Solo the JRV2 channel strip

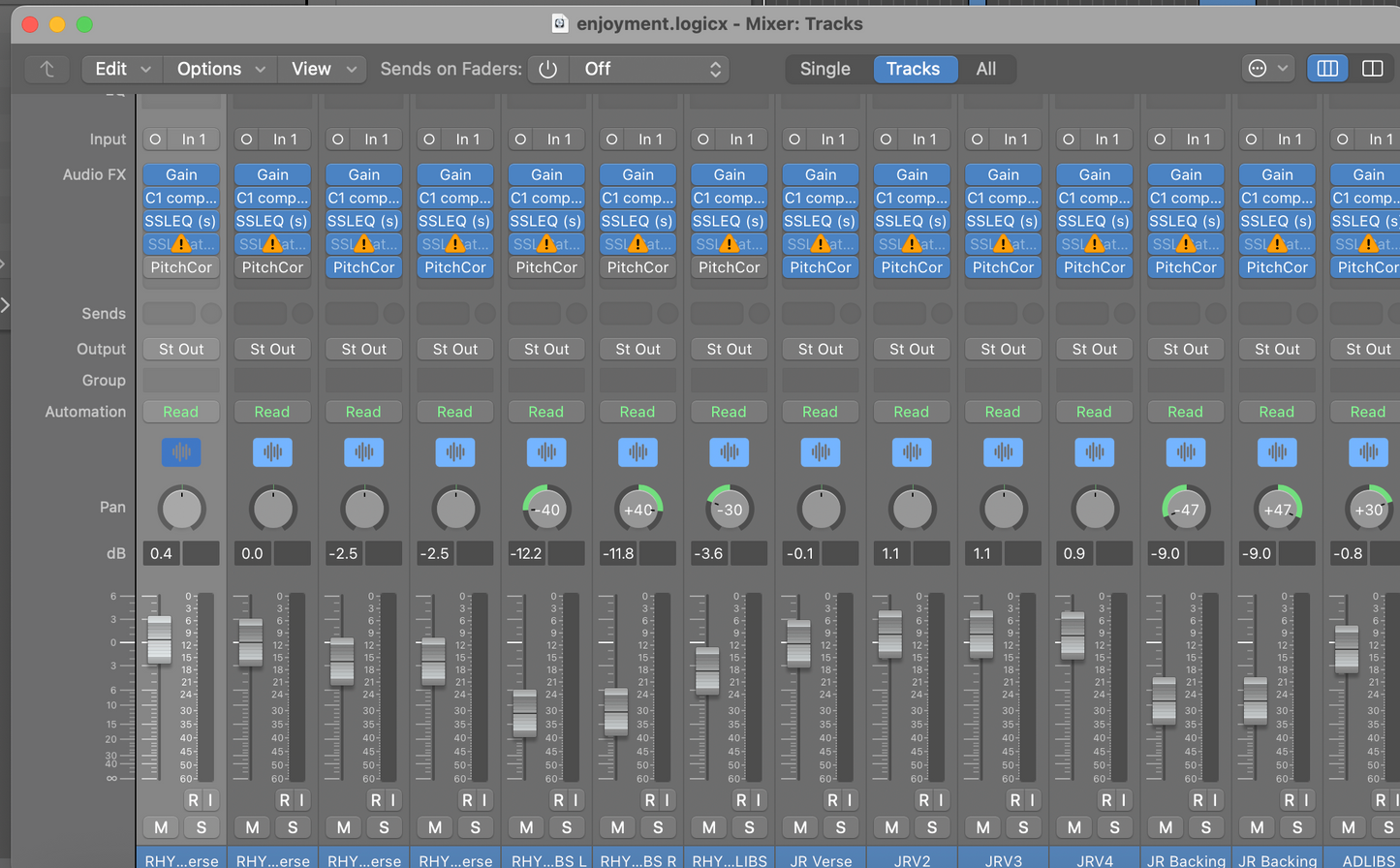932,827
